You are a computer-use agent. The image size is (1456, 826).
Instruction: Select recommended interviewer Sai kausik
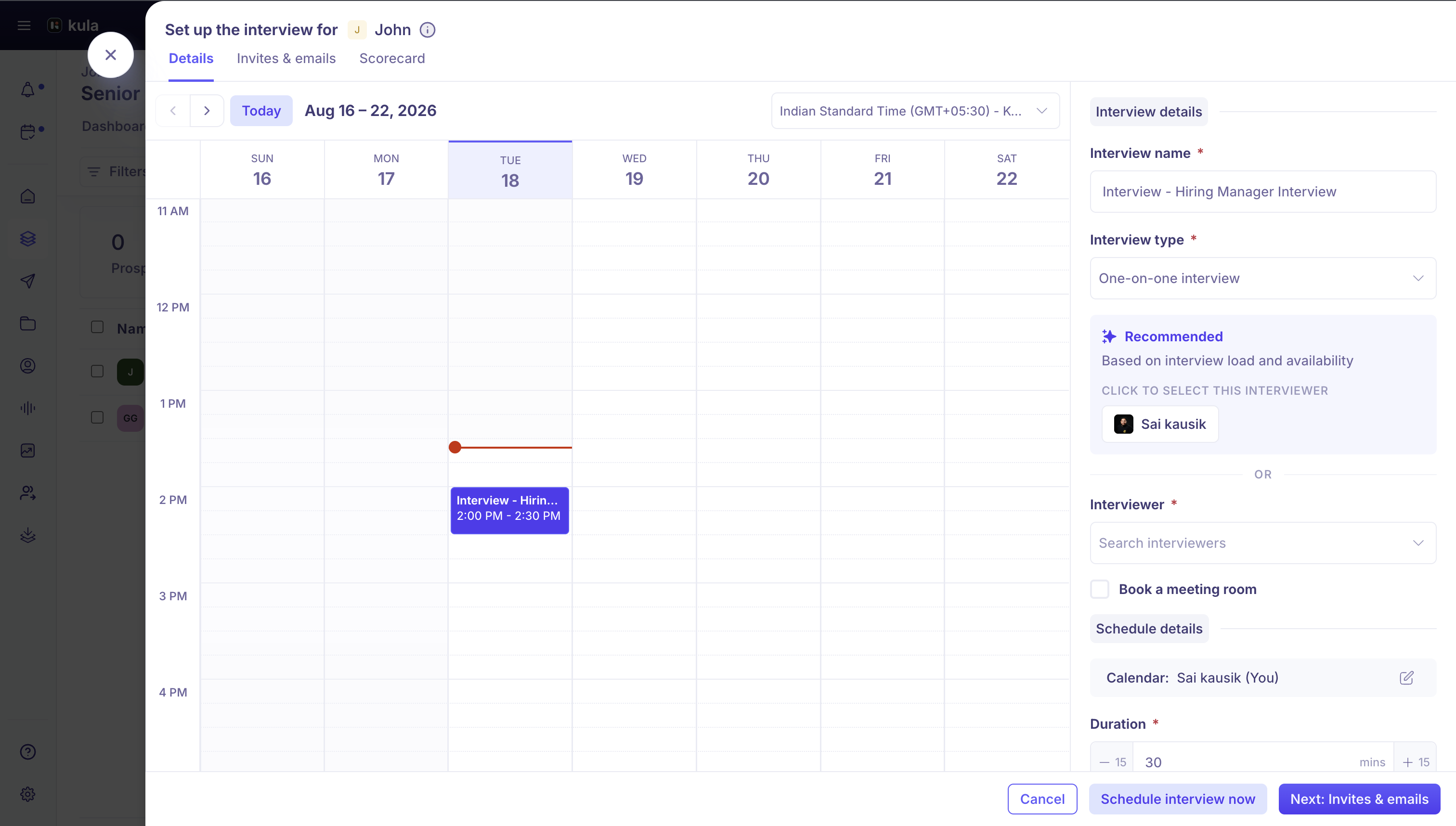click(1160, 424)
